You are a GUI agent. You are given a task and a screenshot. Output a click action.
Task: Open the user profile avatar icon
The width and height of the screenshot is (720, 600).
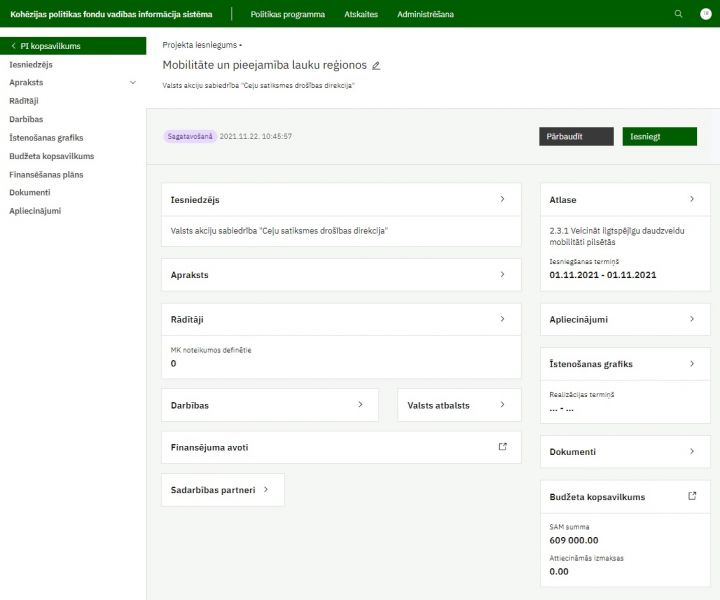(x=705, y=14)
